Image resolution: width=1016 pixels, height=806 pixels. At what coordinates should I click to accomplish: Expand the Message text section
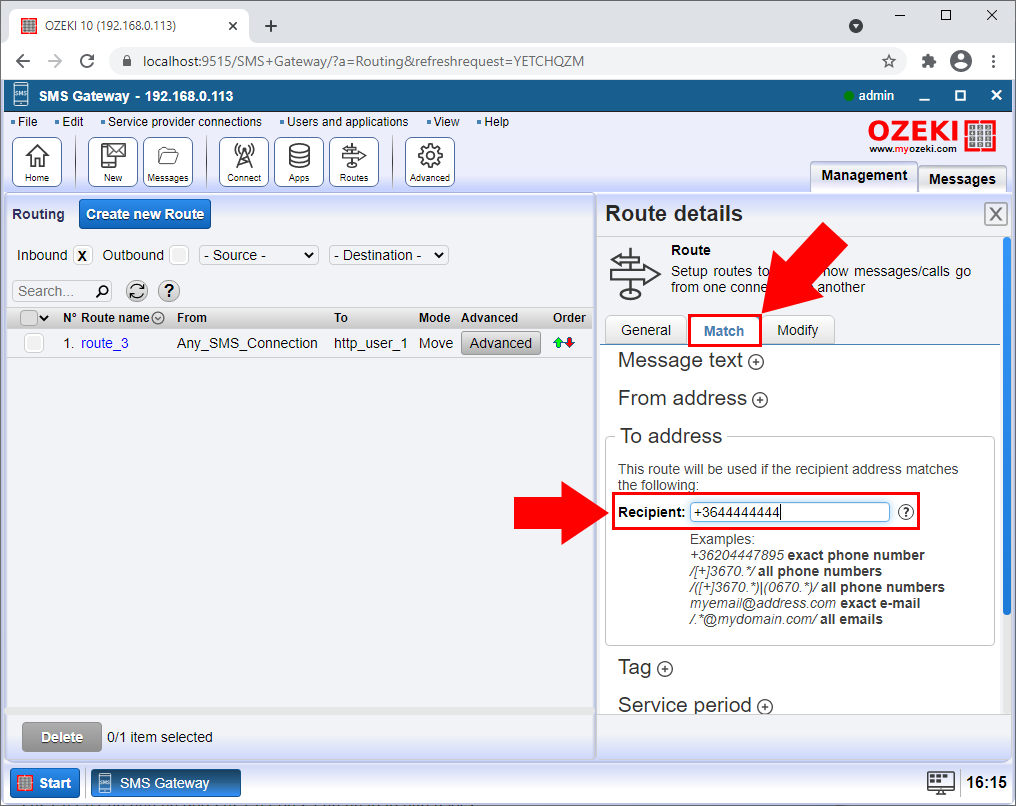click(x=756, y=362)
